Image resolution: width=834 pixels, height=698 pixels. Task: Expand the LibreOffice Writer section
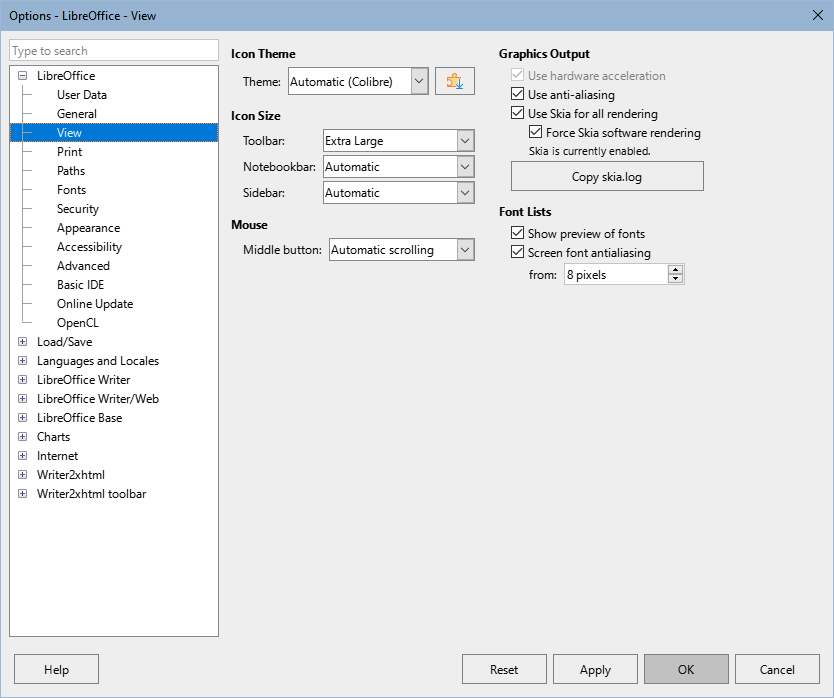[x=21, y=379]
